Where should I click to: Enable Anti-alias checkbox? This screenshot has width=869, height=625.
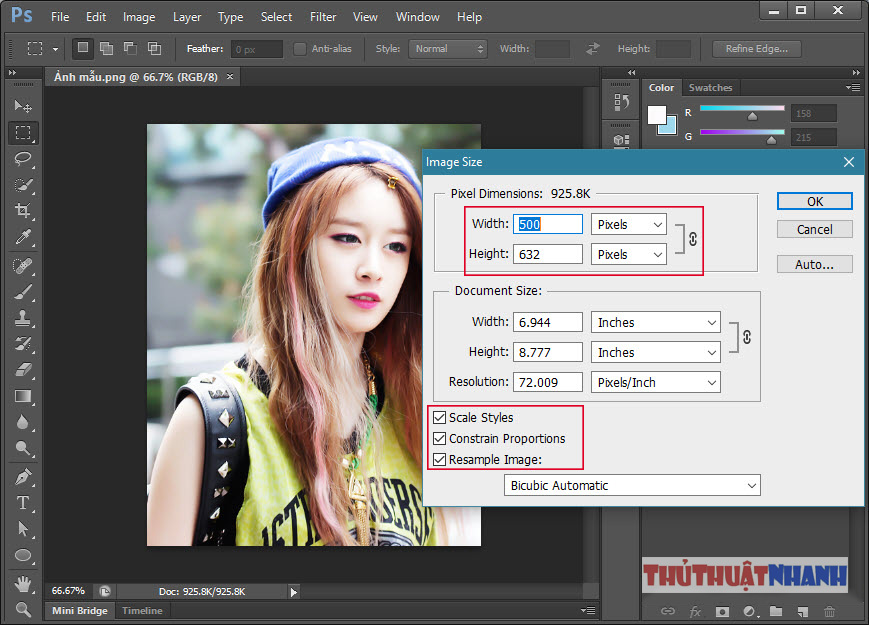(x=300, y=49)
